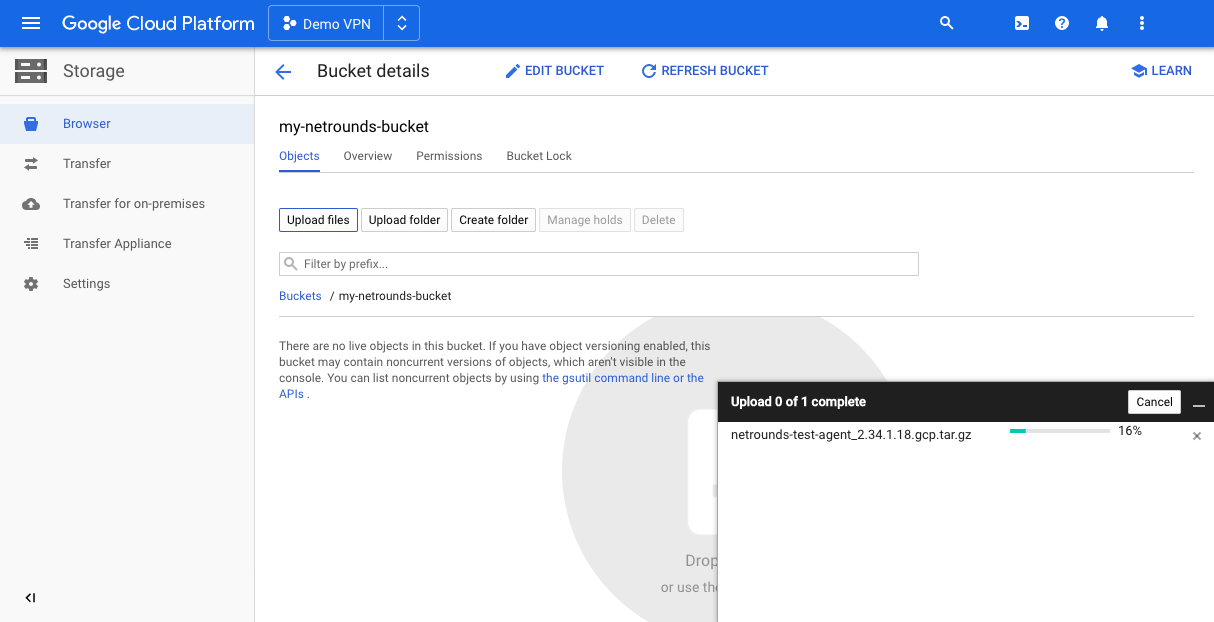Open the Bucket Lock tab
Image resolution: width=1214 pixels, height=622 pixels.
(539, 156)
